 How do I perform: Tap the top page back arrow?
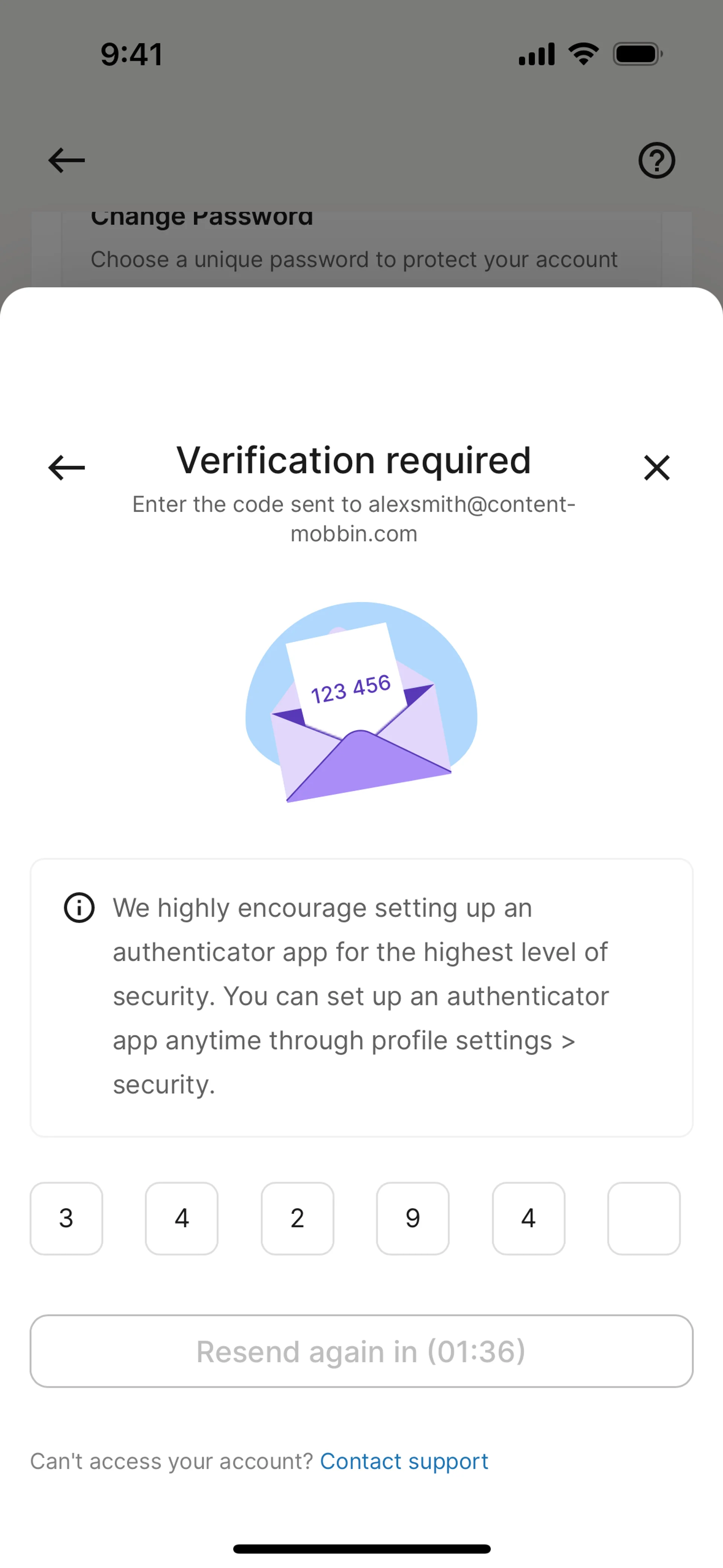tap(66, 161)
